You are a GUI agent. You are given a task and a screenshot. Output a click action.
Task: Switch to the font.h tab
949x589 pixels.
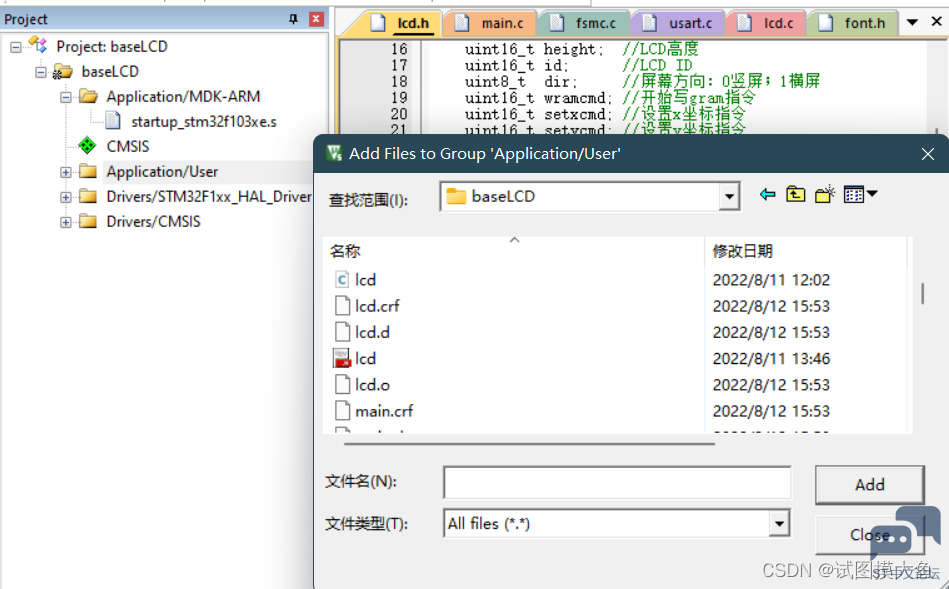853,23
